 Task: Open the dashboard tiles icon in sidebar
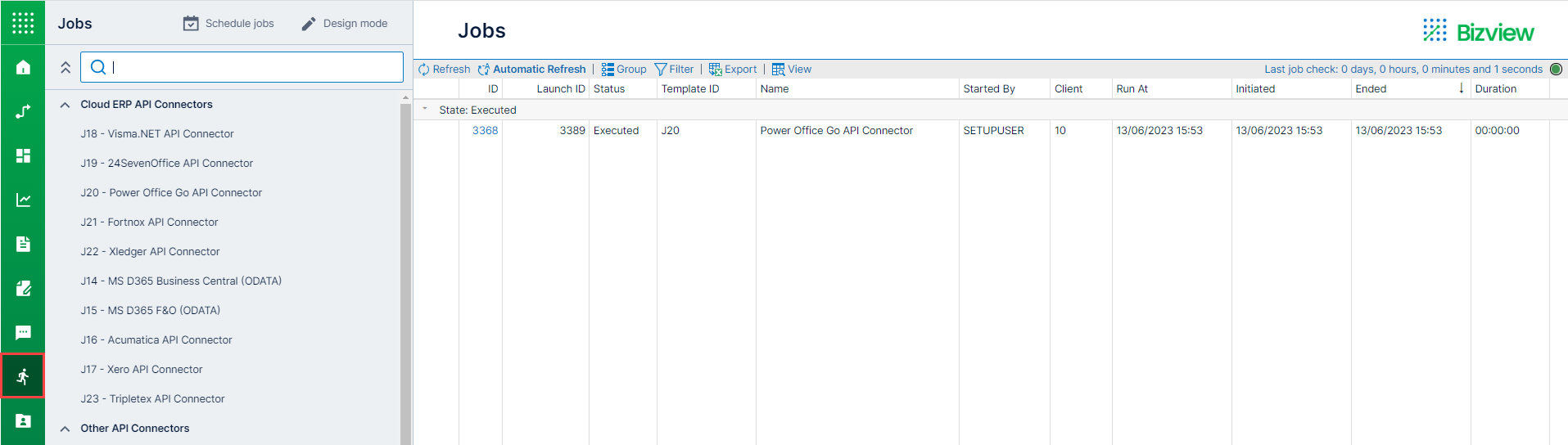(x=23, y=155)
